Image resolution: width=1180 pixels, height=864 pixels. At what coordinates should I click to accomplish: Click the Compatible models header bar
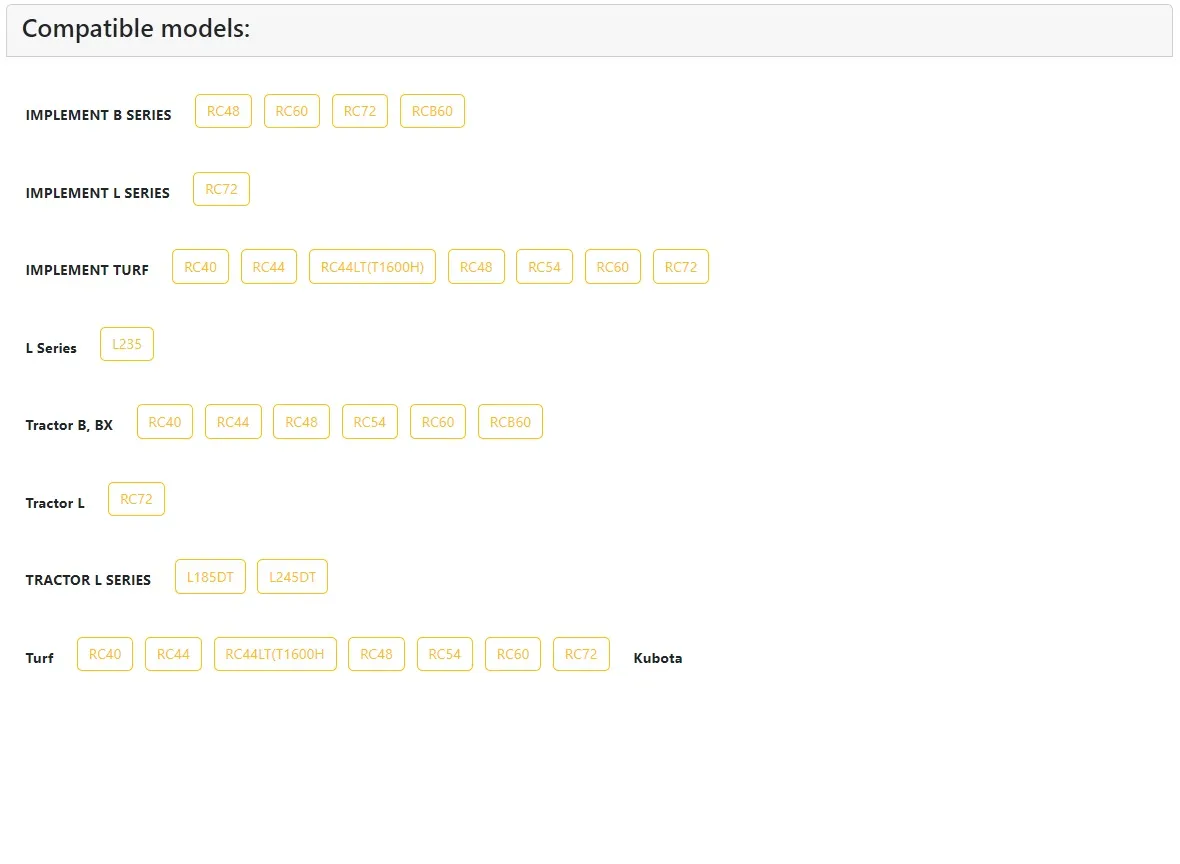point(589,30)
